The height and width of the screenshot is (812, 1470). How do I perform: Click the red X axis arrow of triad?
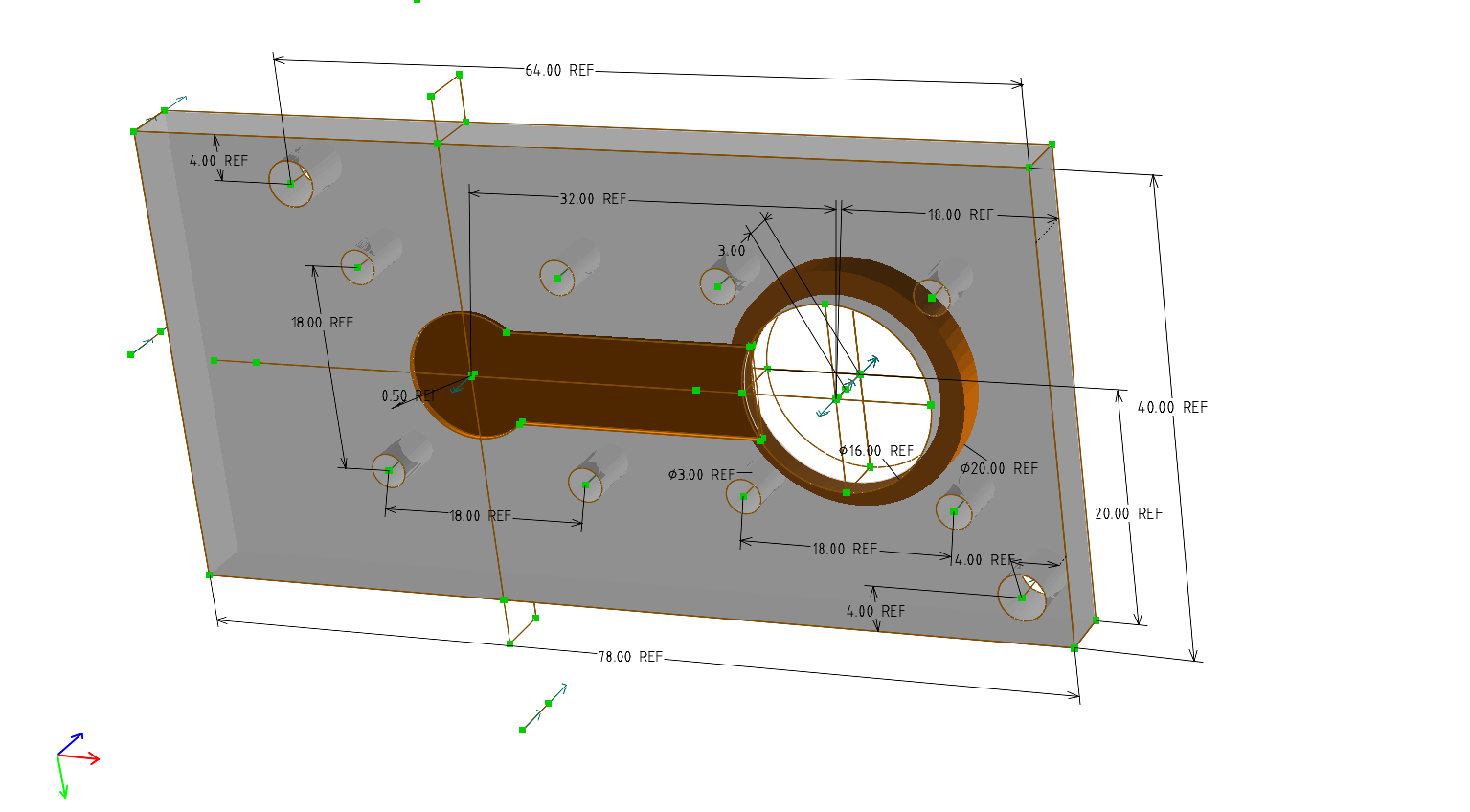pyautogui.click(x=92, y=760)
